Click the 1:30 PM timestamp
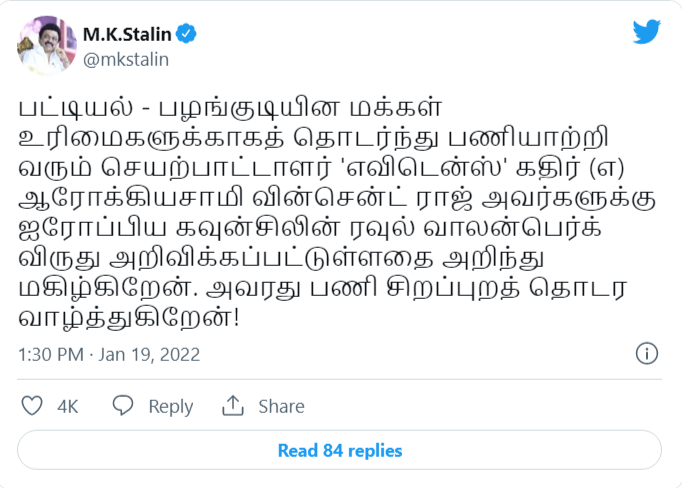682x488 pixels. [50, 355]
